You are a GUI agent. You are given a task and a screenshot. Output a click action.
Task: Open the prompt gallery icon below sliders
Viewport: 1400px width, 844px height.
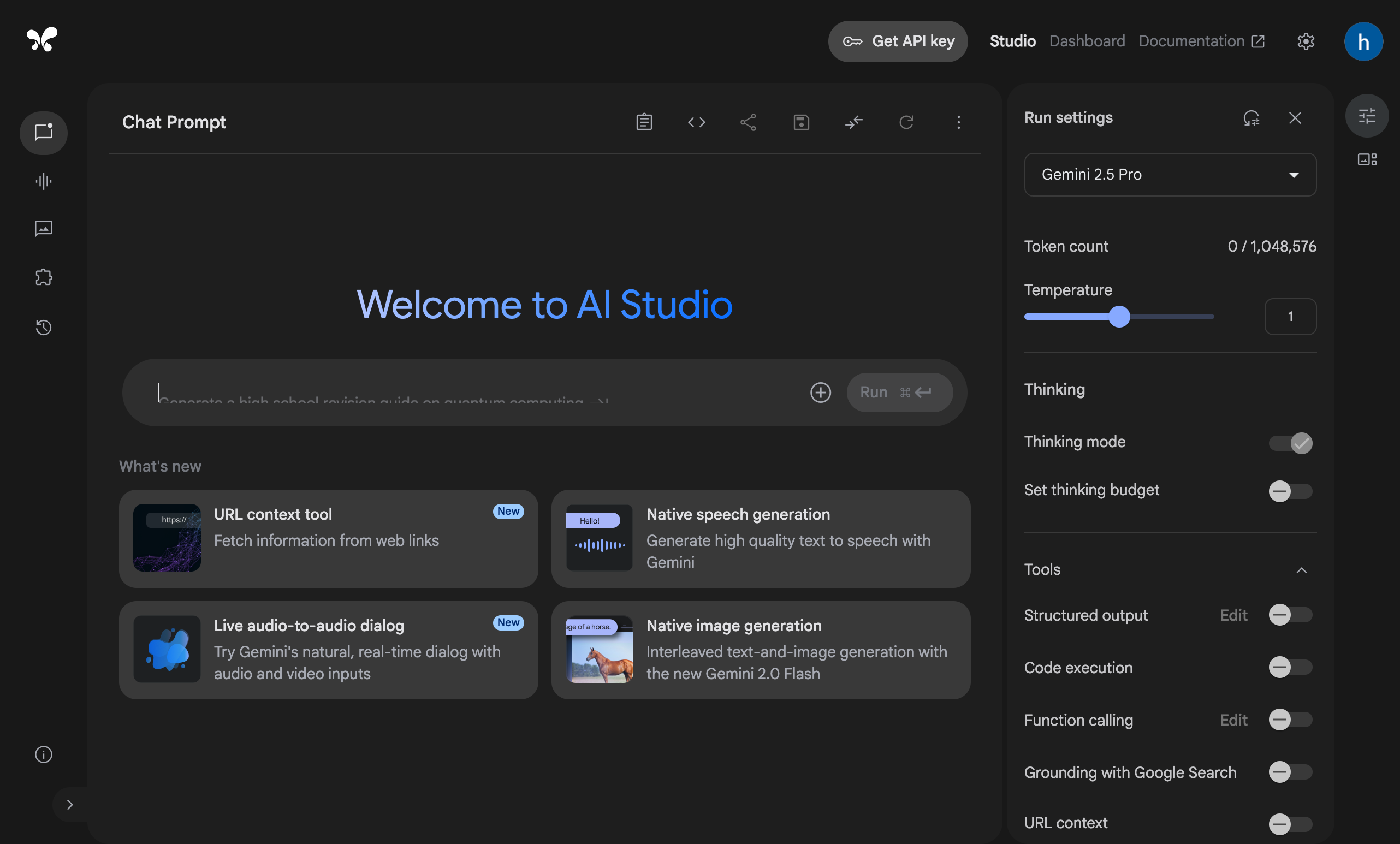[1367, 159]
